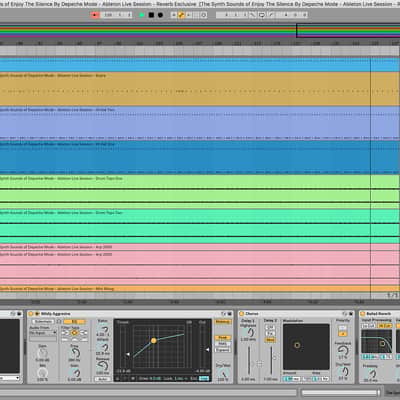The height and width of the screenshot is (400, 400).
Task: Click the arrangement overview strip at the top
Action: tap(200, 31)
